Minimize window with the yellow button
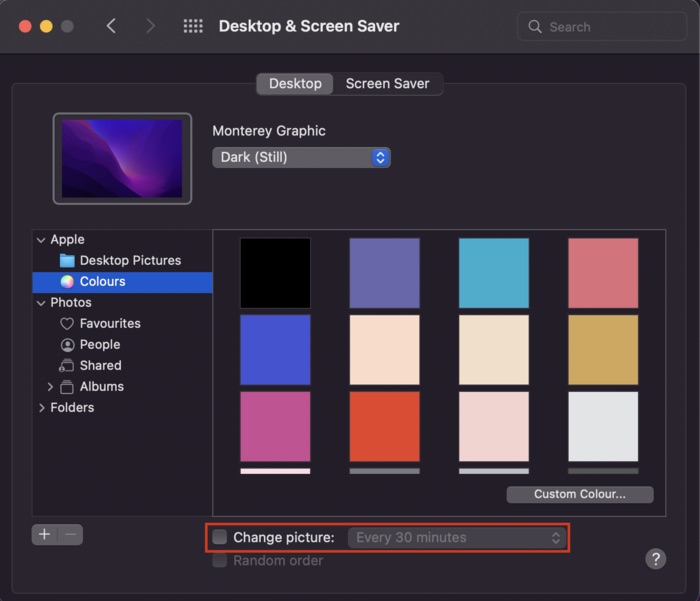Screen dimensions: 700x601 click(46, 26)
